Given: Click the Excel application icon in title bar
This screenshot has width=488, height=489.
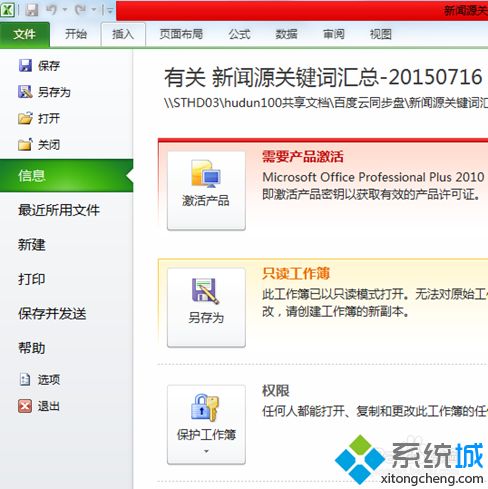Looking at the screenshot, I should [x=7, y=10].
